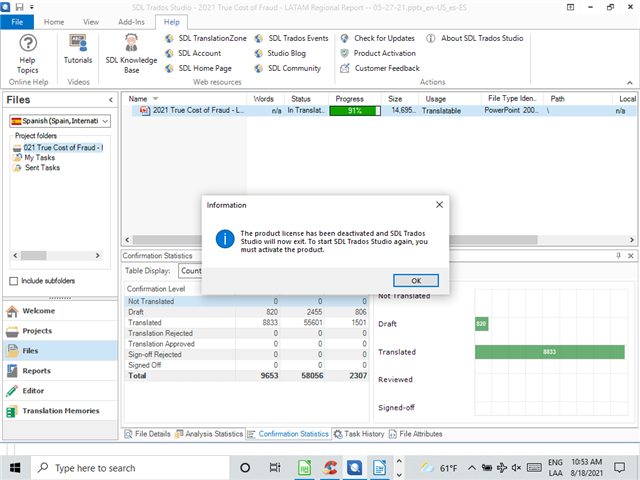The height and width of the screenshot is (480, 640).
Task: Open the Studio Blog
Action: coord(280,53)
